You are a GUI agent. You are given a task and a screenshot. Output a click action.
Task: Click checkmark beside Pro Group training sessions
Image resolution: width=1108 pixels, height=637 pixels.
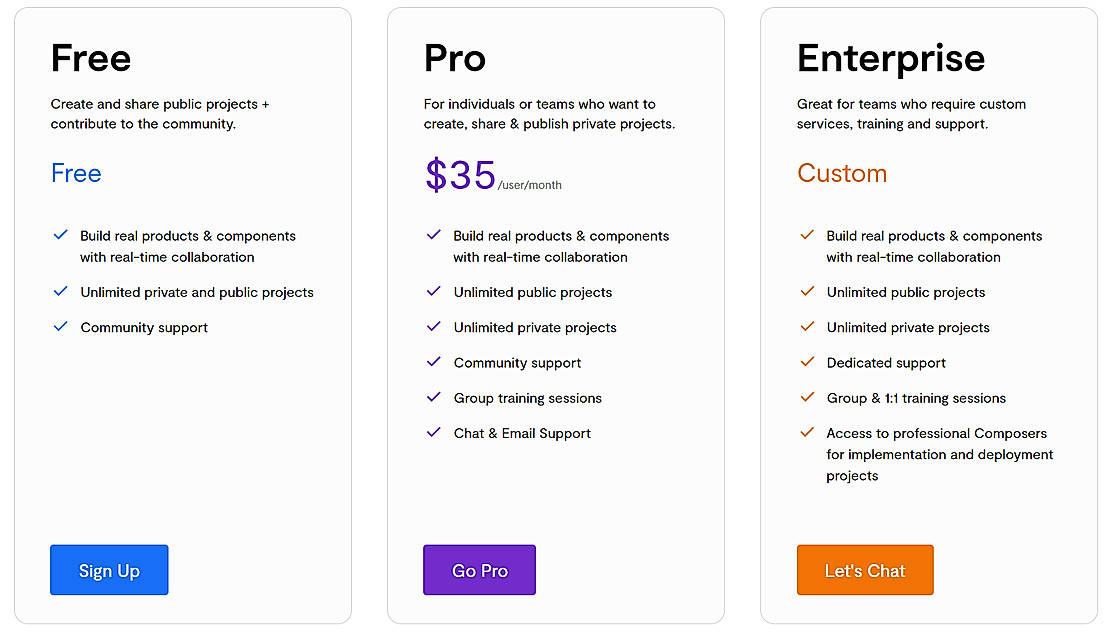tap(433, 397)
